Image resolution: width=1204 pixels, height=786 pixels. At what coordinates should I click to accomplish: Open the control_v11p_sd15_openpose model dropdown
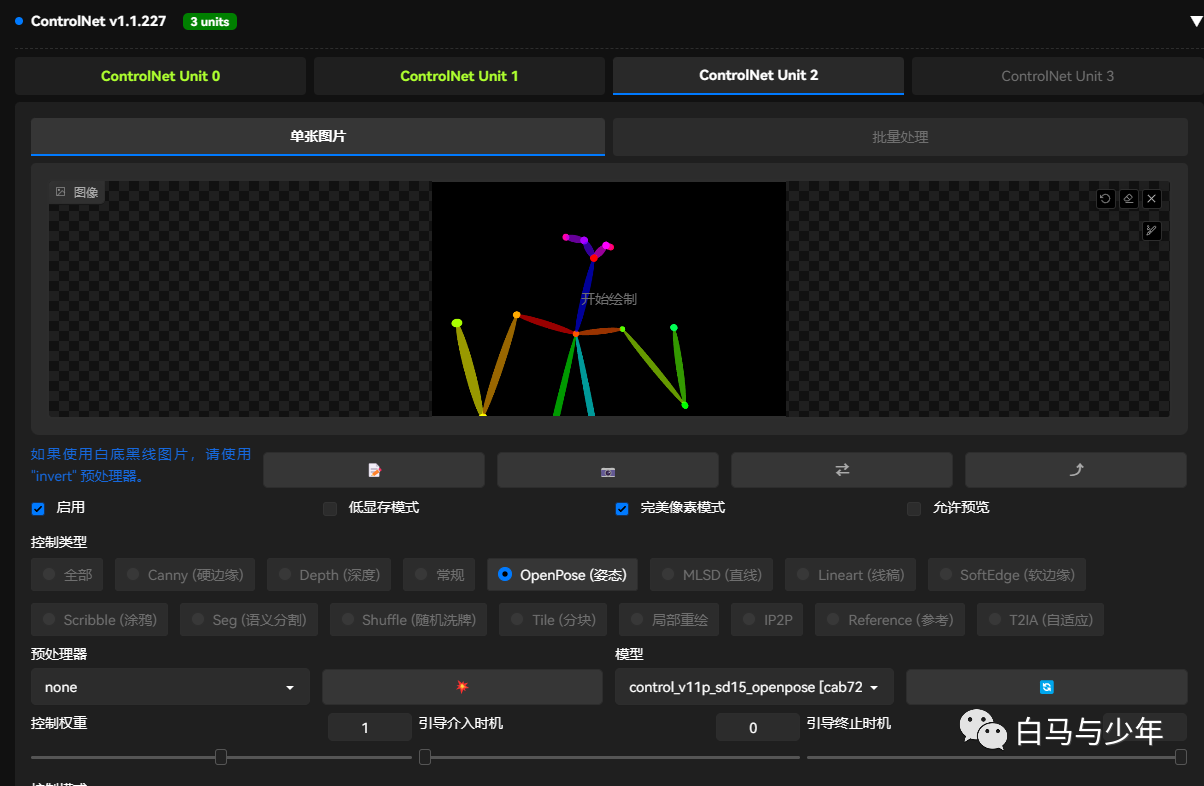753,687
